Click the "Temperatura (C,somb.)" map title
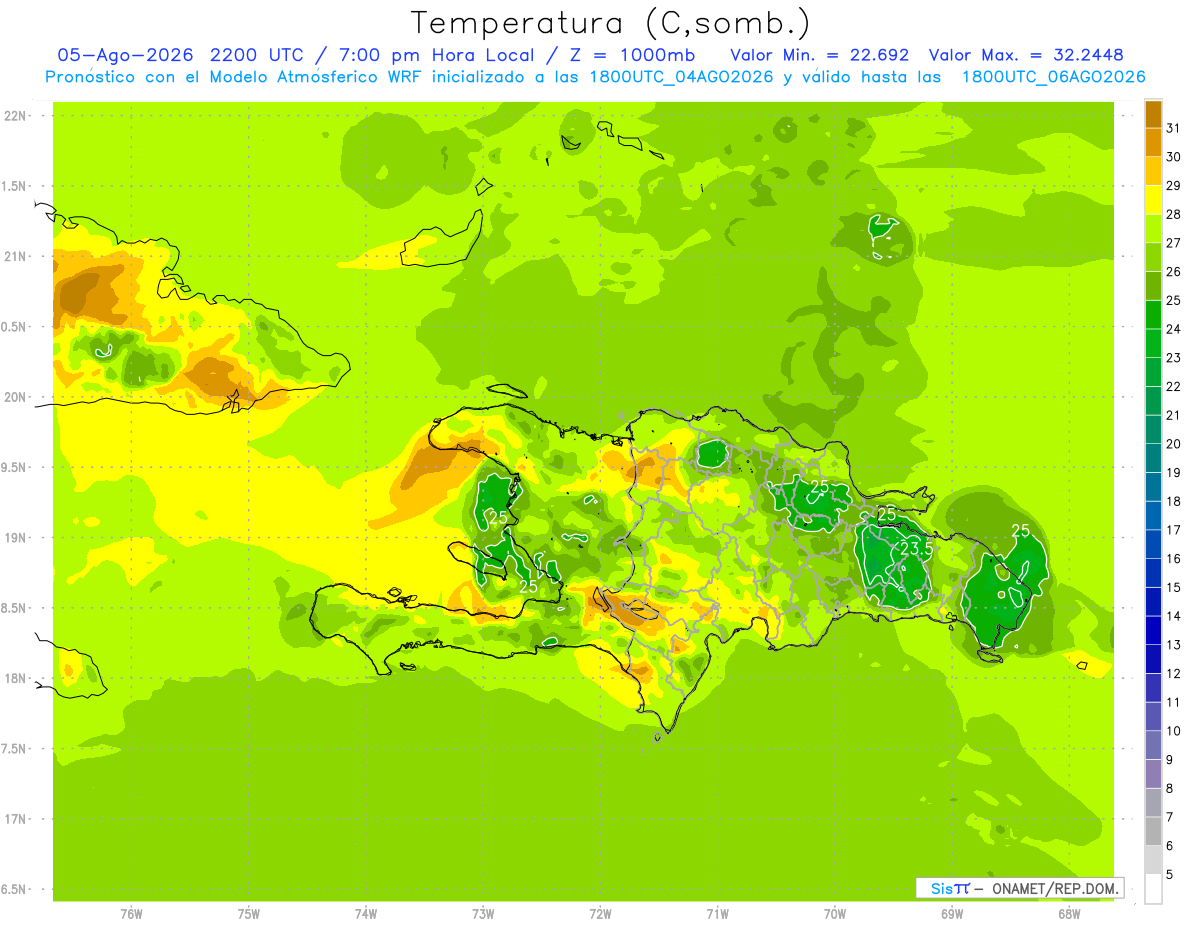 (x=610, y=23)
